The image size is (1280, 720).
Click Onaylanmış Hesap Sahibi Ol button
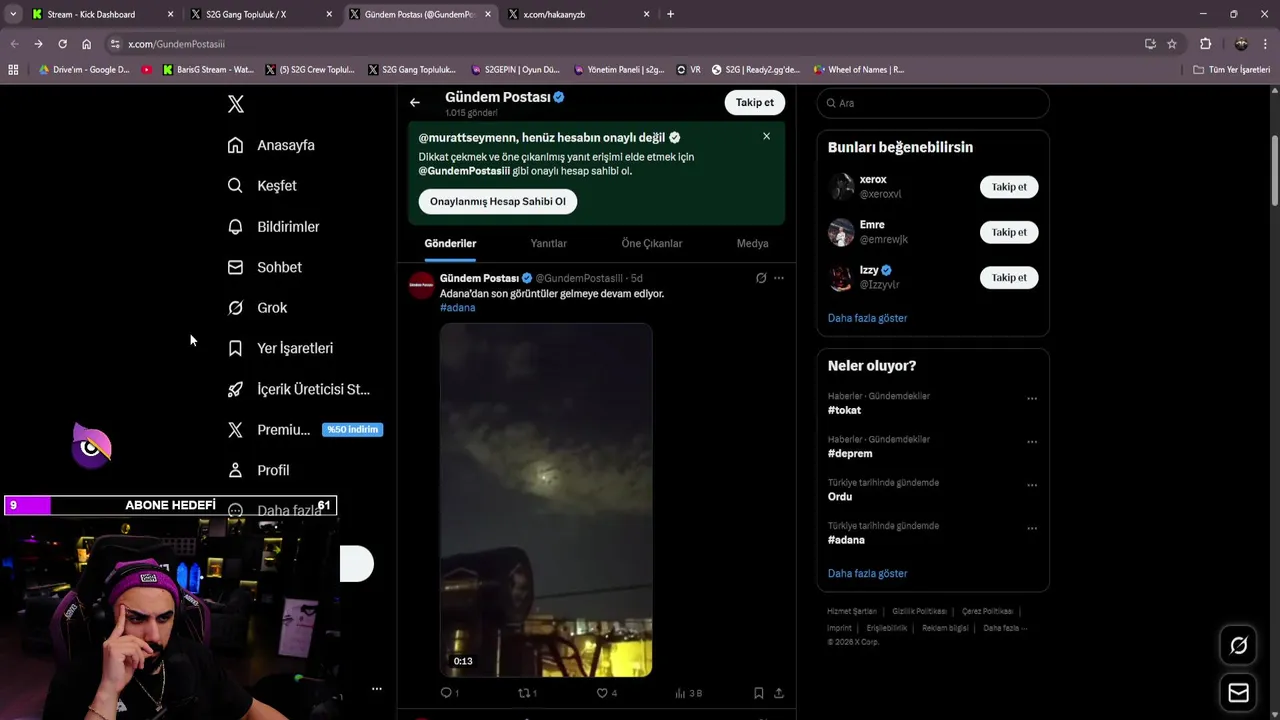[x=498, y=201]
